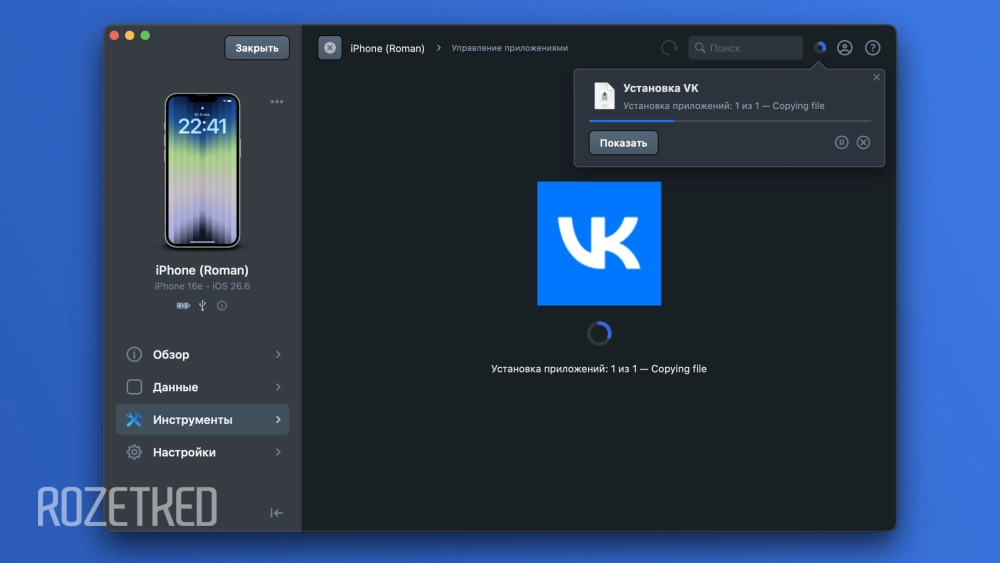Open the Данные sidebar section

click(x=202, y=387)
